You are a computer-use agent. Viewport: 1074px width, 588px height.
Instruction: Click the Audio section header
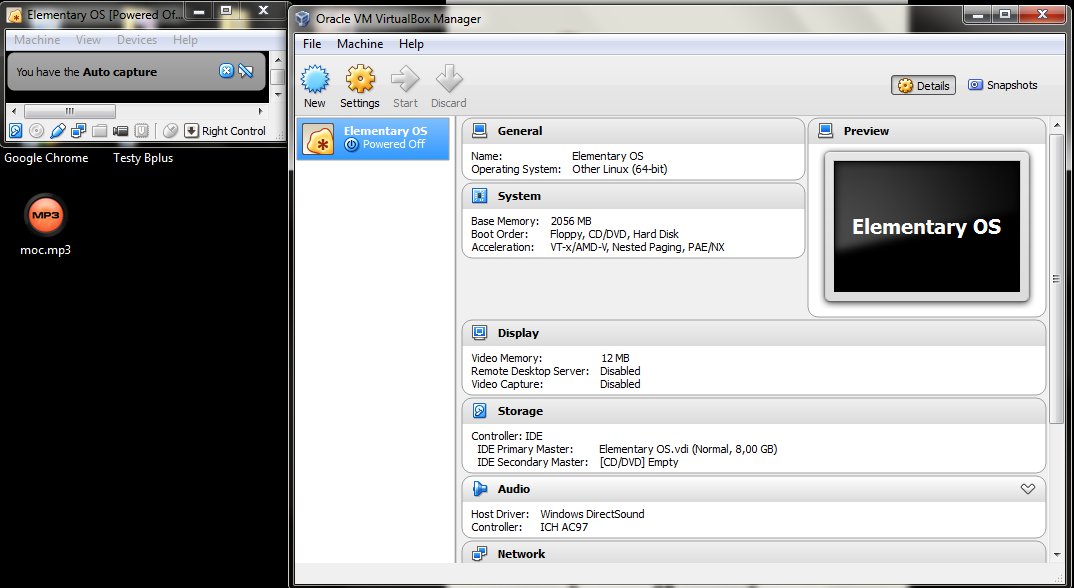tap(753, 489)
